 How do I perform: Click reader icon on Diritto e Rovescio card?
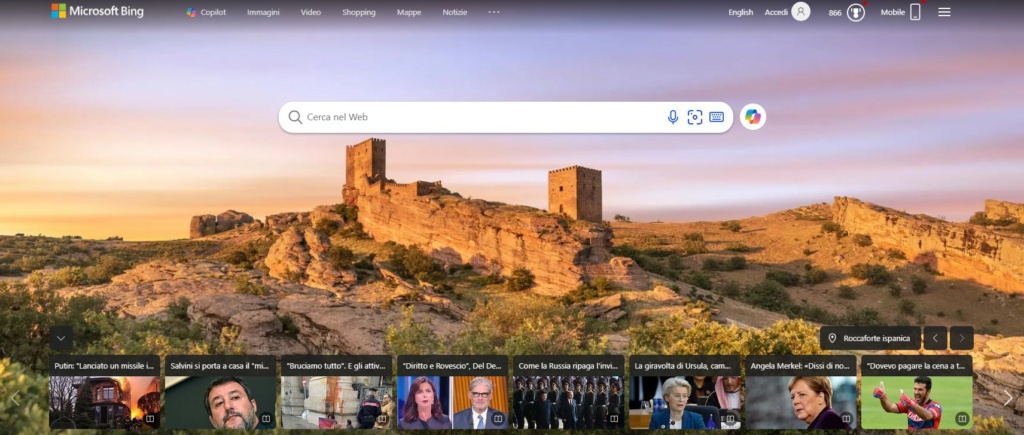click(x=498, y=419)
